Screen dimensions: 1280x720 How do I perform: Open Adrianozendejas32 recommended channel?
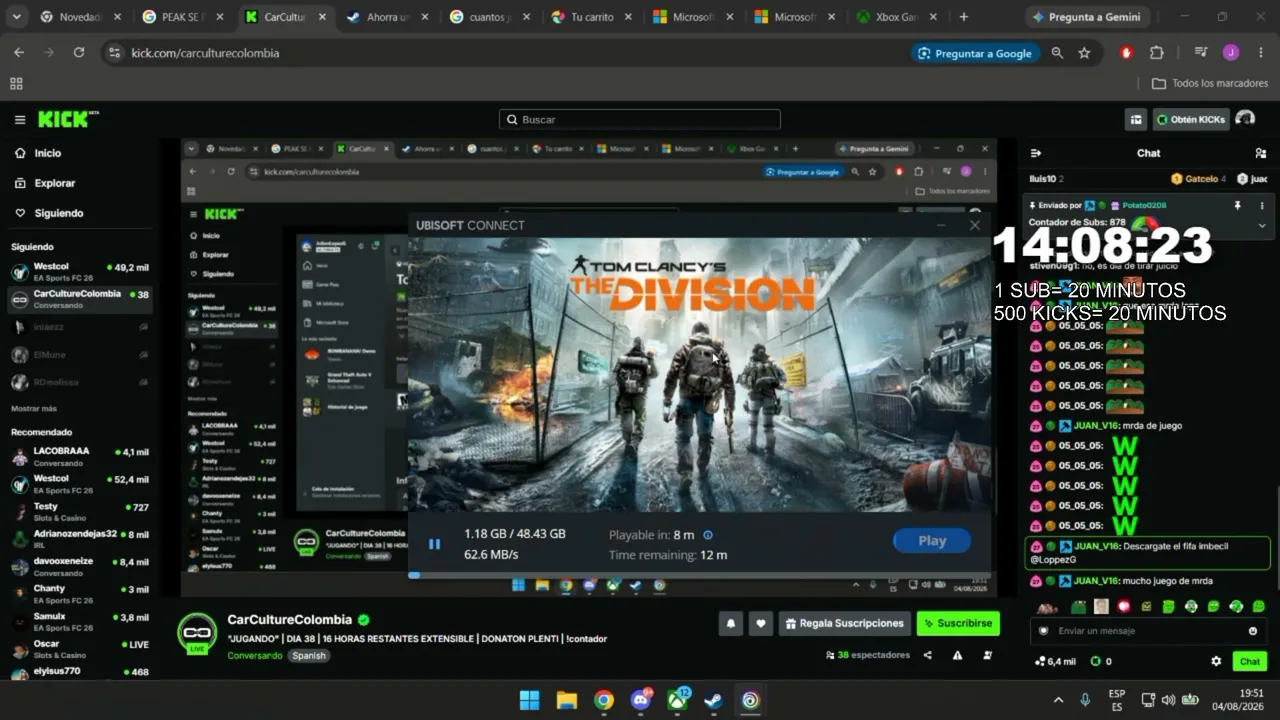80,538
